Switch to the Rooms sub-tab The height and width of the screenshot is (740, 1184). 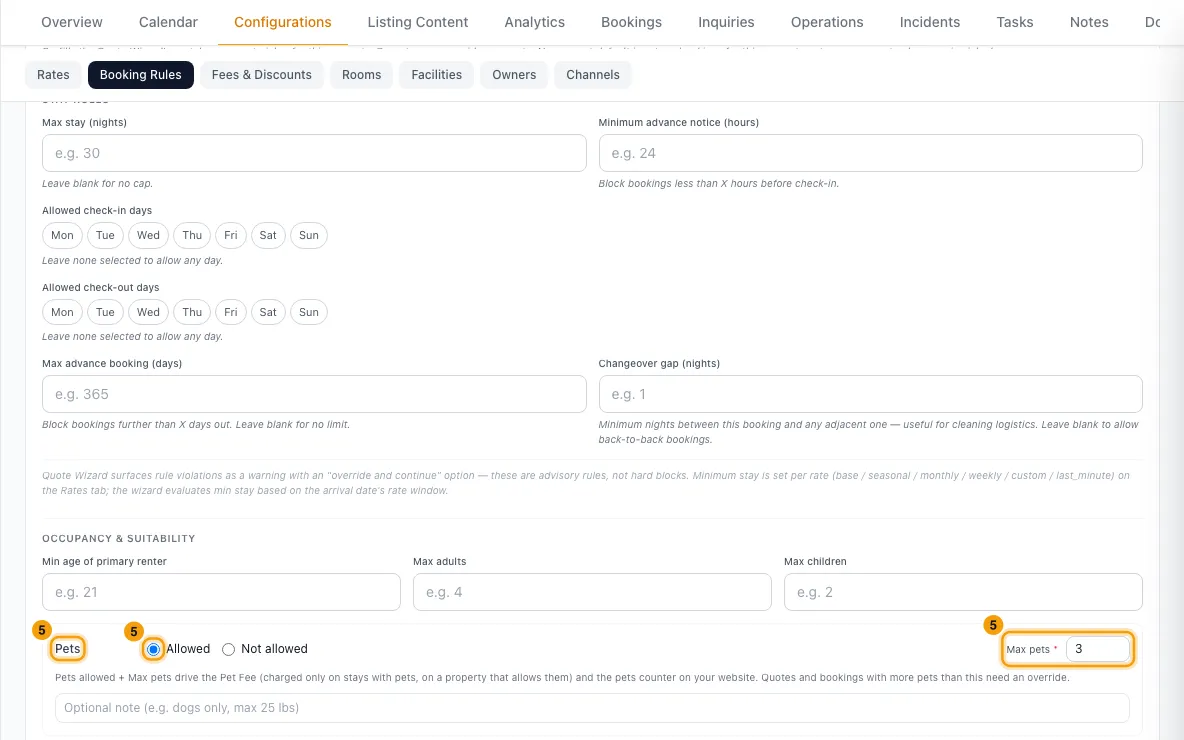click(361, 75)
